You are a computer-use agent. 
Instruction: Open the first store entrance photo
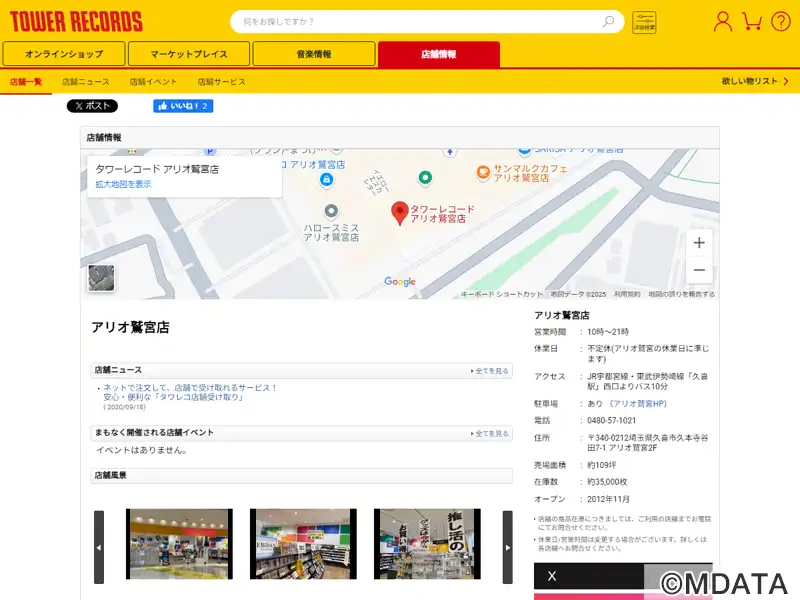pyautogui.click(x=179, y=544)
